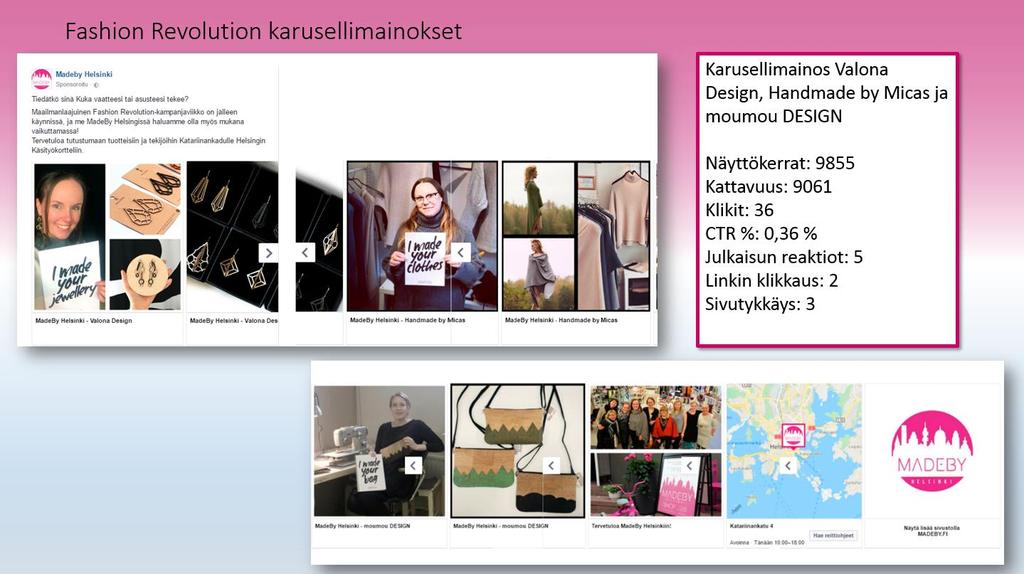Open the earring on round wooden disc photo
The height and width of the screenshot is (574, 1024).
(144, 274)
